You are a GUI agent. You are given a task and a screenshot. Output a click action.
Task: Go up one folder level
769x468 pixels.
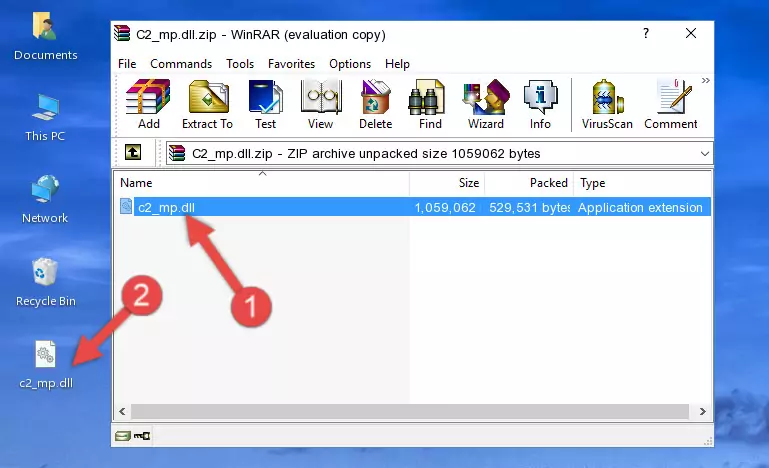click(x=133, y=153)
